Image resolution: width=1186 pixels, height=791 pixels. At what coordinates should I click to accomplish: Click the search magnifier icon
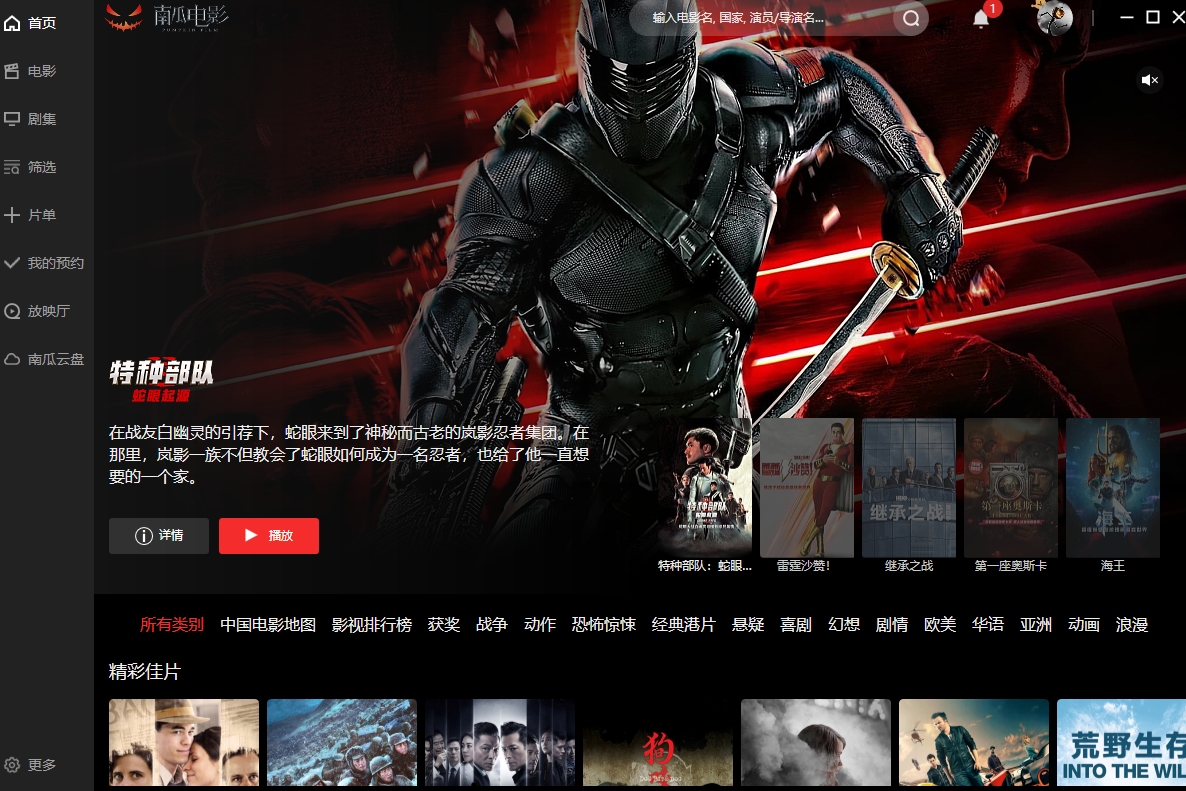tap(911, 18)
